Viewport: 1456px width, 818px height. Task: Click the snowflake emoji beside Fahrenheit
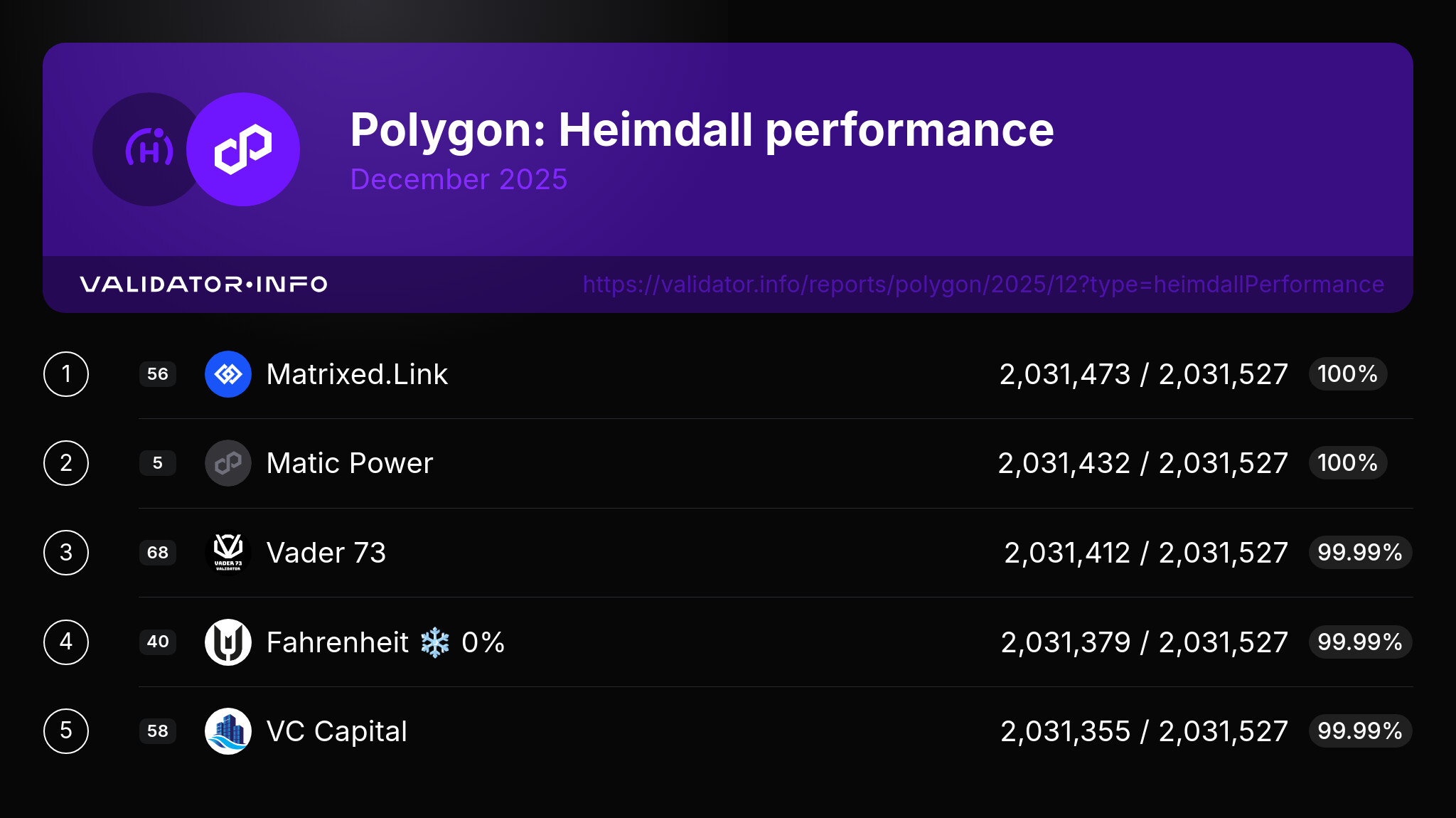tap(435, 642)
